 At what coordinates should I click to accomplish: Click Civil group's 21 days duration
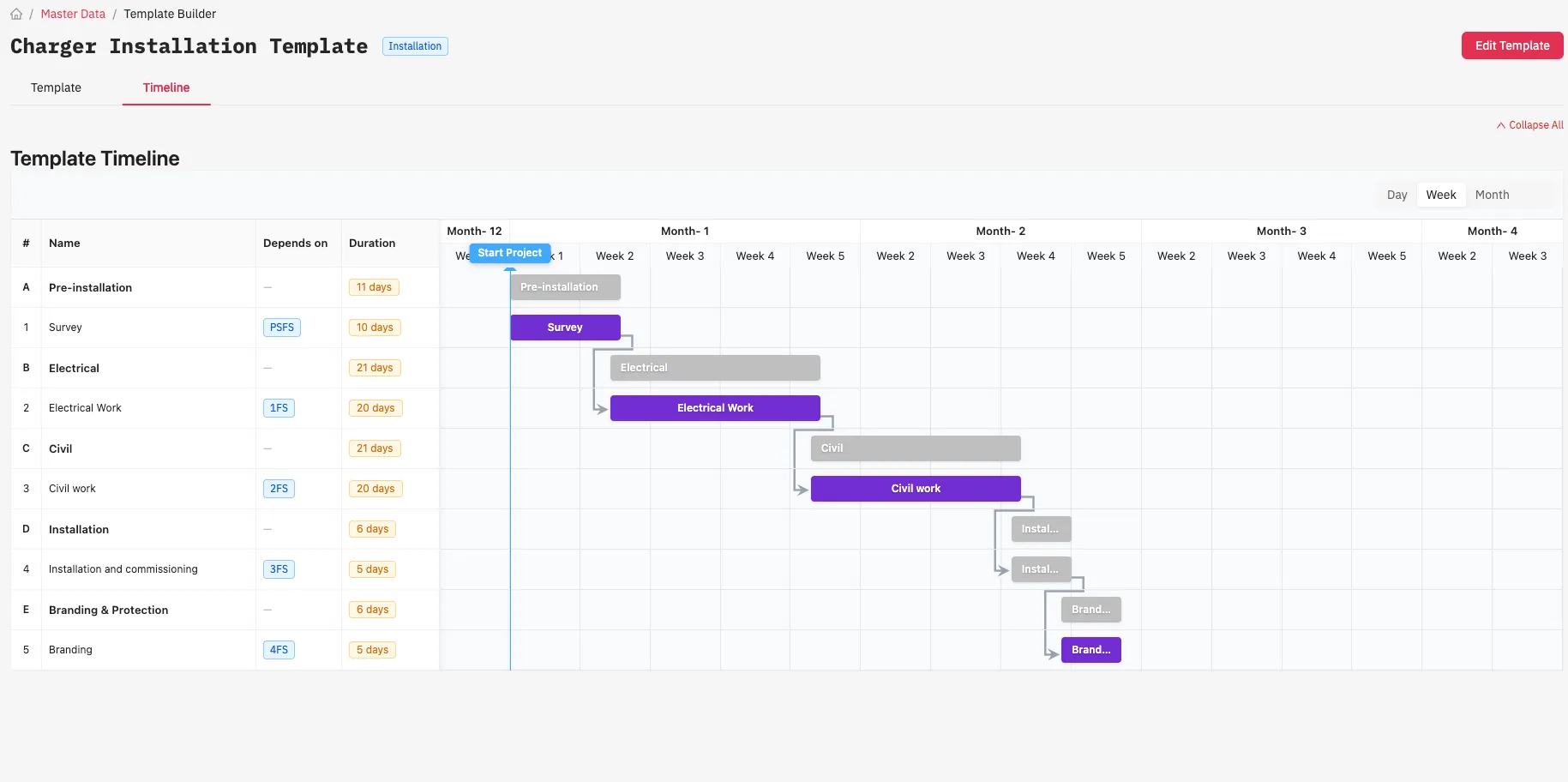click(375, 448)
